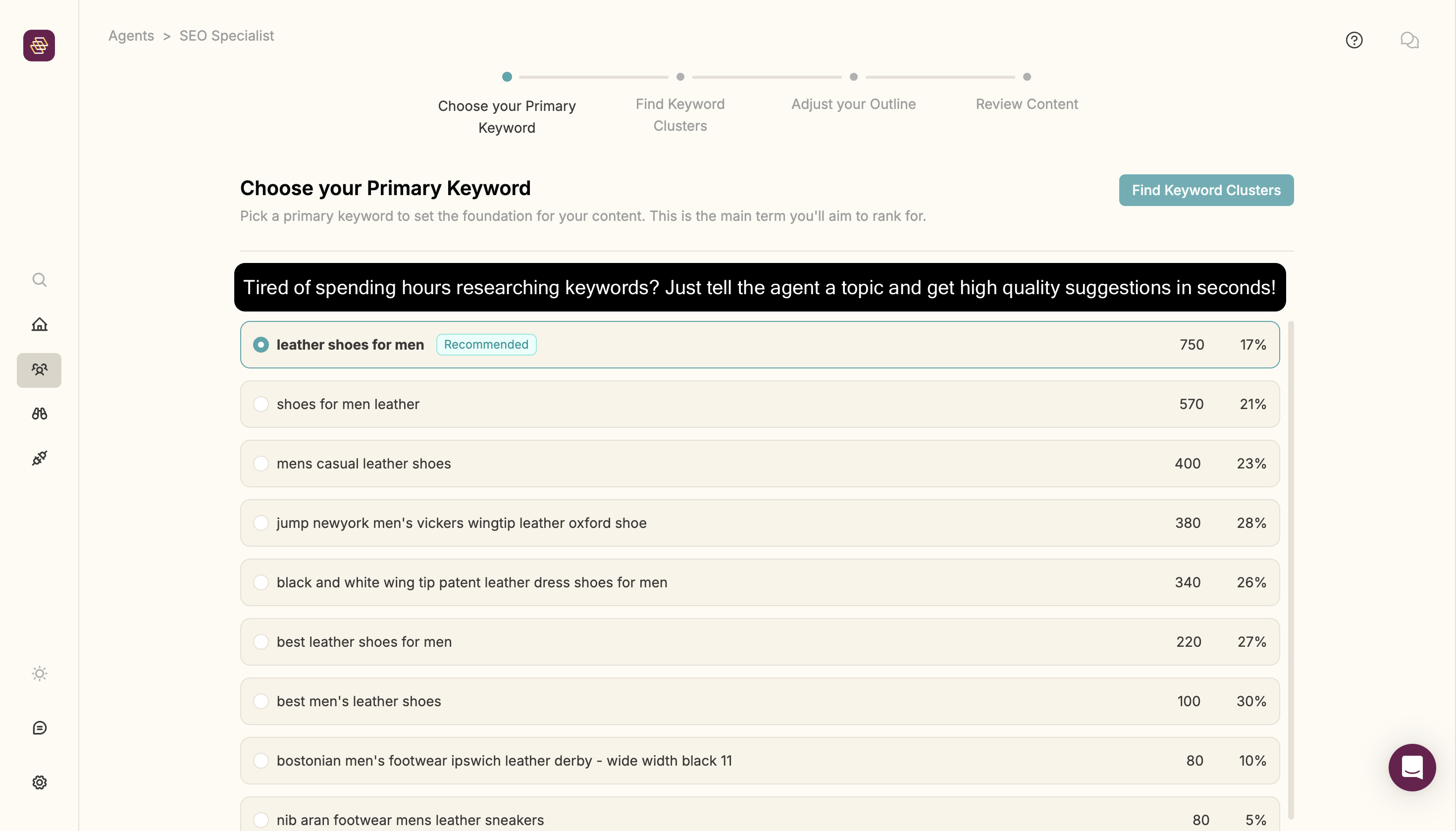Toggle light theme via sun icon
The height and width of the screenshot is (831, 1456).
pyautogui.click(x=39, y=674)
